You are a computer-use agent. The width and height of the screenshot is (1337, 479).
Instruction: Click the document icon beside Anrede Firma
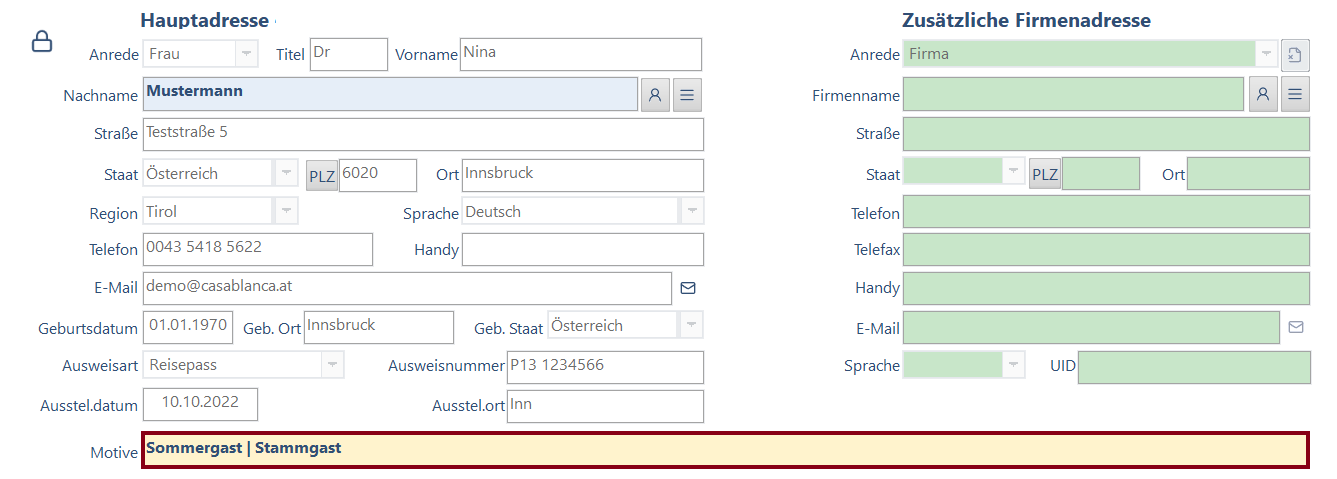(1295, 54)
